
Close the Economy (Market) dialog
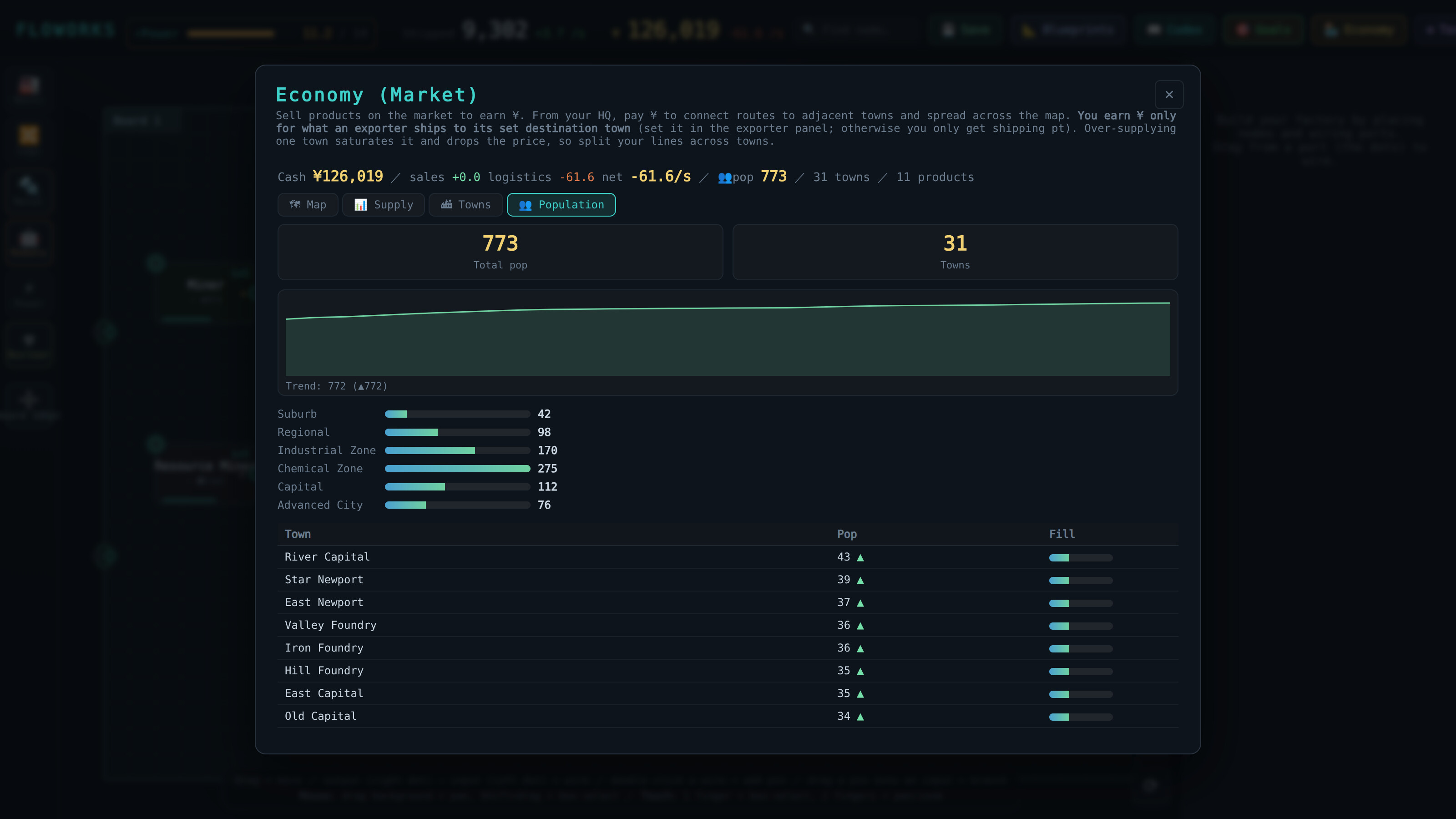tap(1169, 94)
